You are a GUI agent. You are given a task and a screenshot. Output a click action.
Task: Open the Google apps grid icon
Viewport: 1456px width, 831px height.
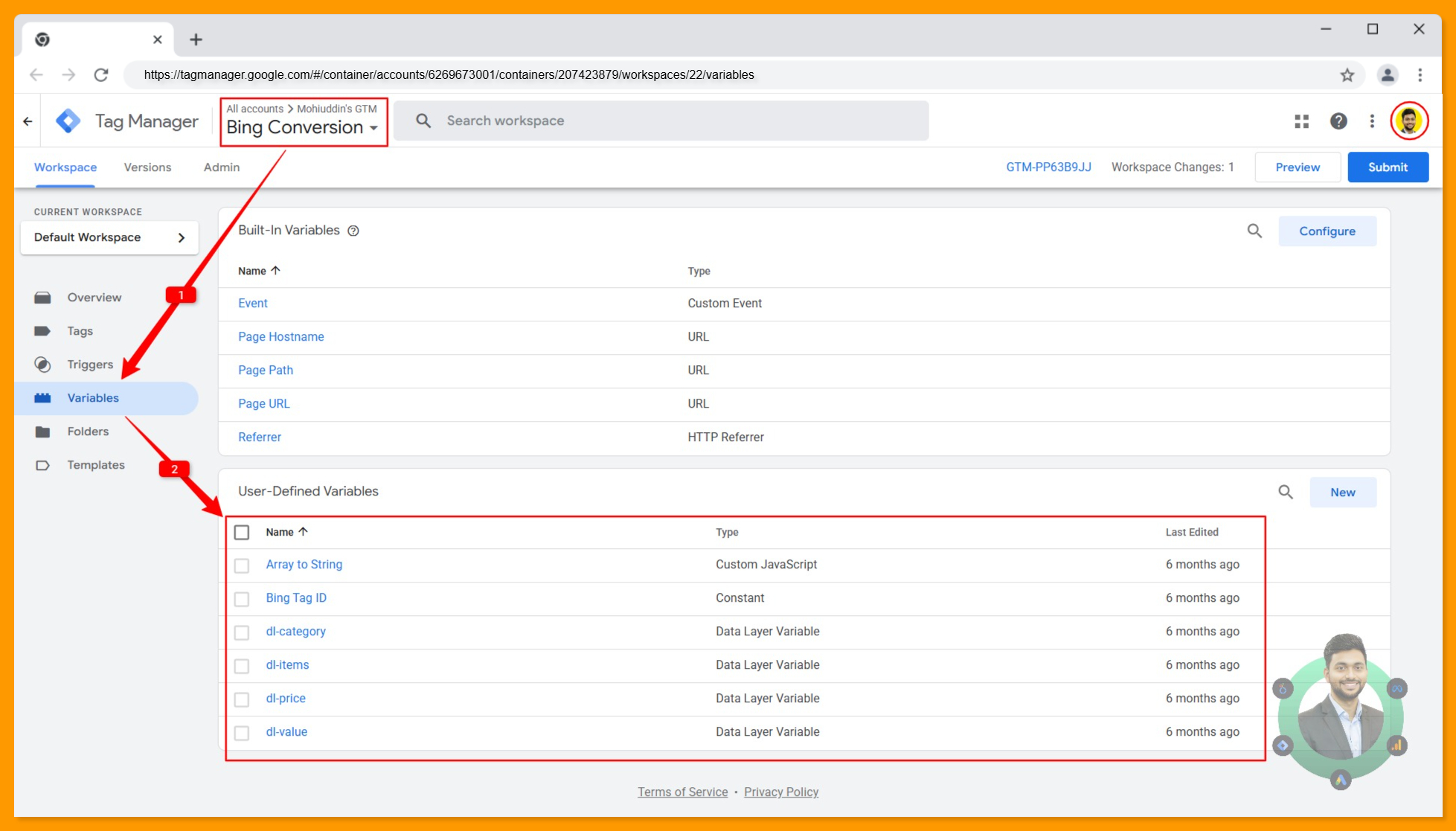(x=1301, y=121)
